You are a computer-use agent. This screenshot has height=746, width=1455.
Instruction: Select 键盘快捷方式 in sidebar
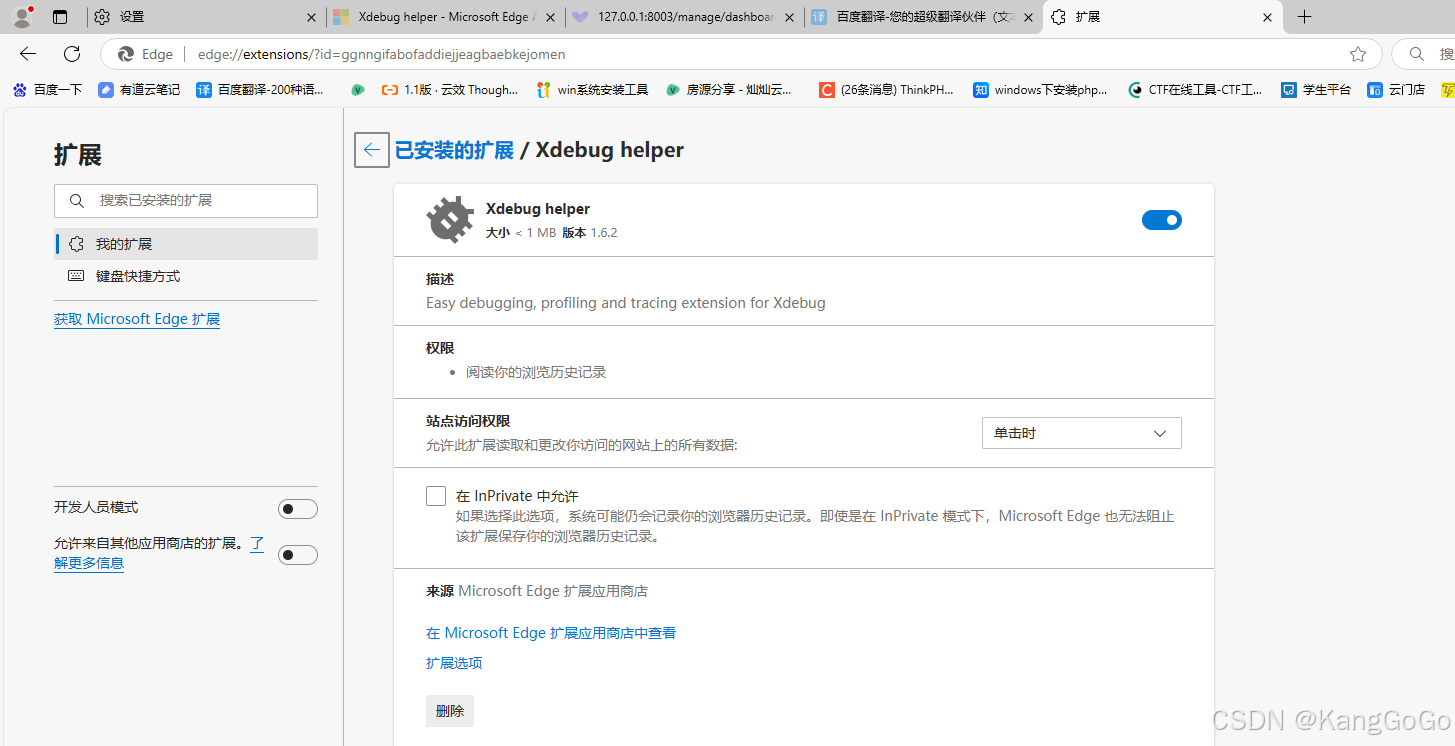186,276
